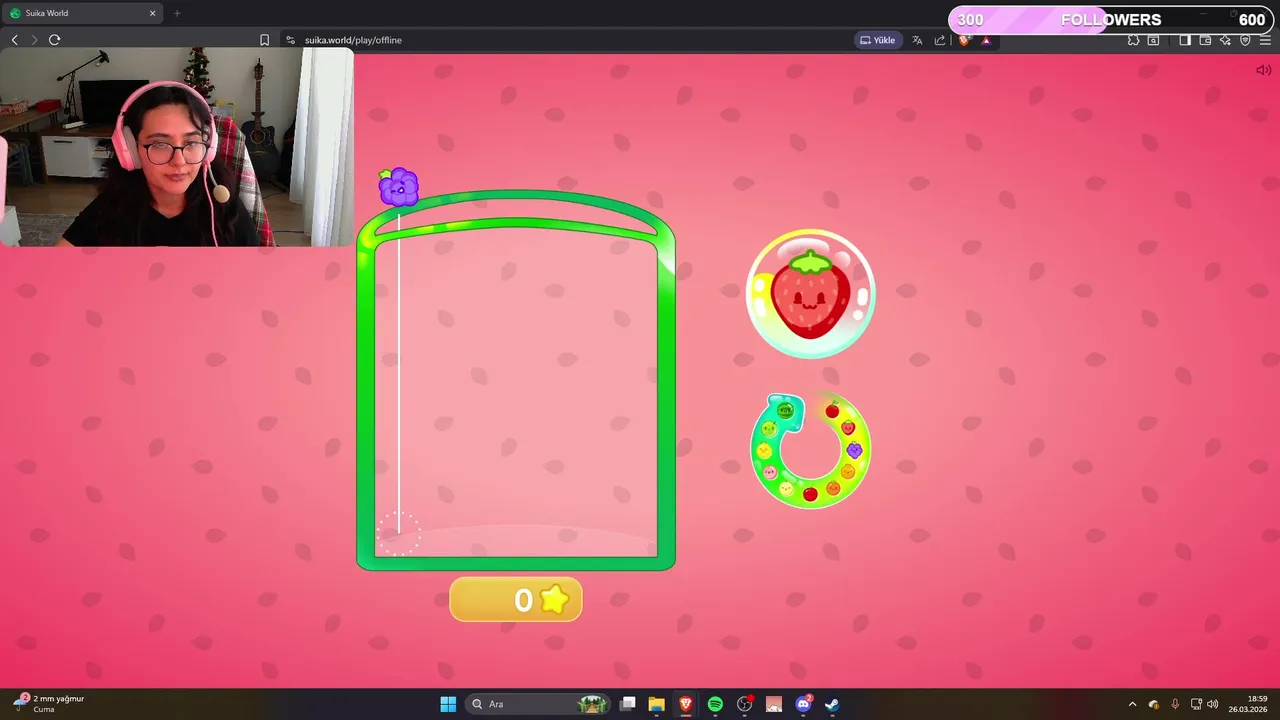Open a new browser tab
This screenshot has height=720, width=1280.
[177, 13]
